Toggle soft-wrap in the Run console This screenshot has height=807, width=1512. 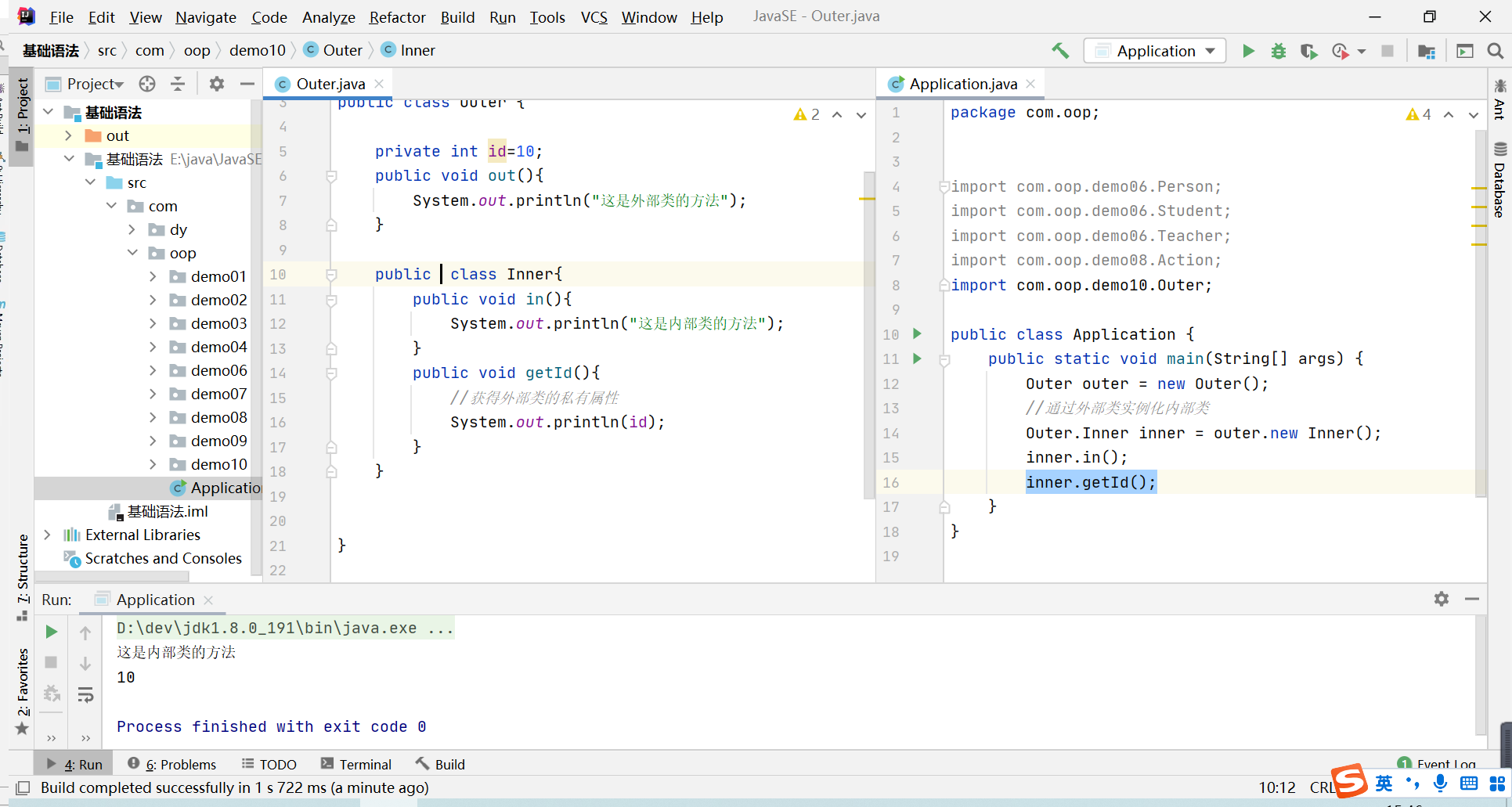(x=85, y=694)
